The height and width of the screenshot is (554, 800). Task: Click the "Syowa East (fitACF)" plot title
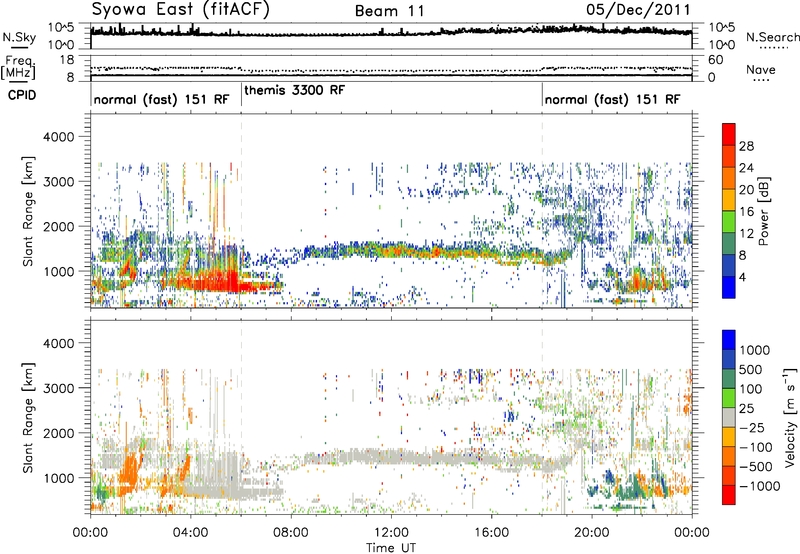coord(180,9)
